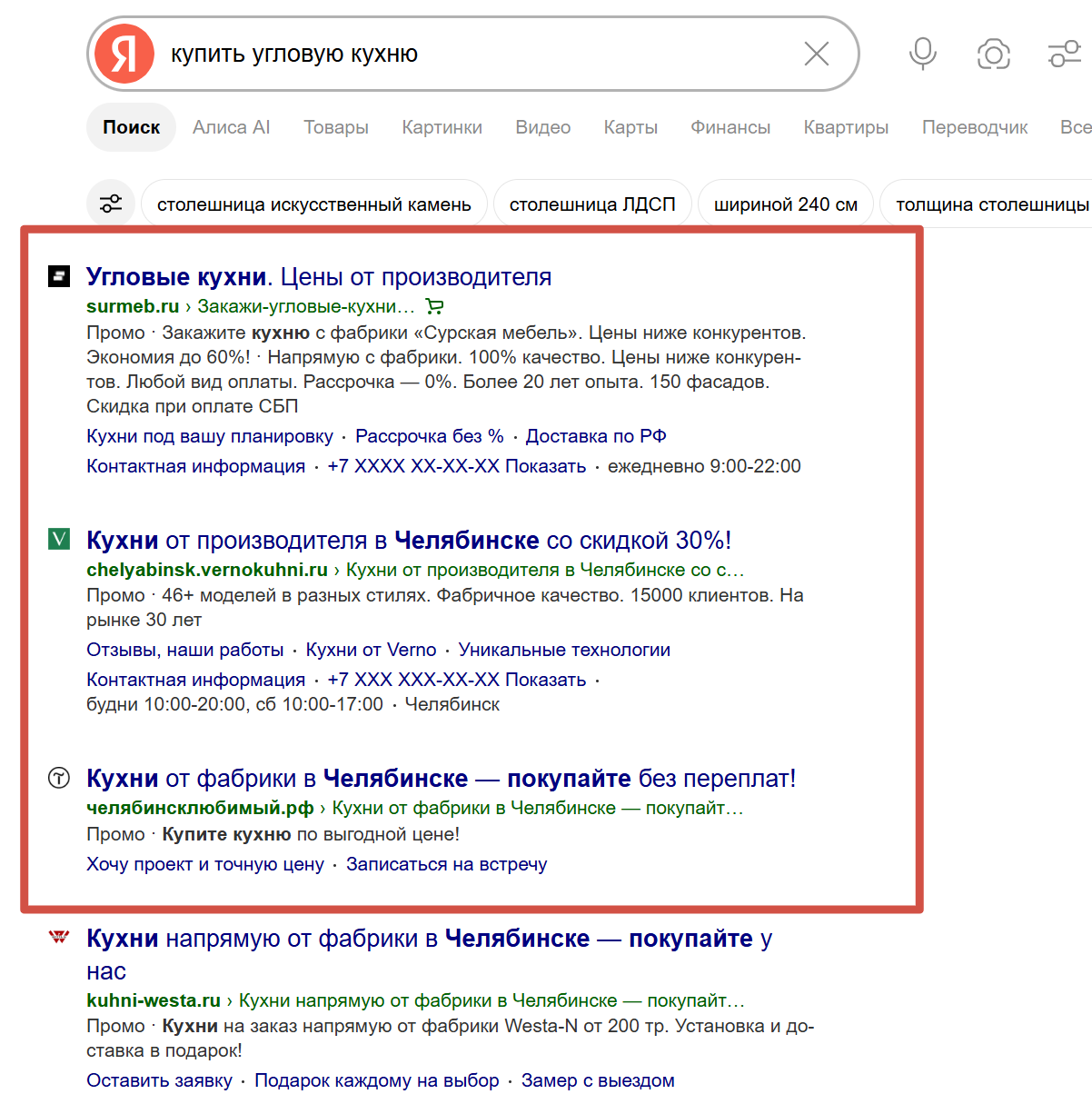
Task: Open the Товары tab
Action: coord(336,127)
